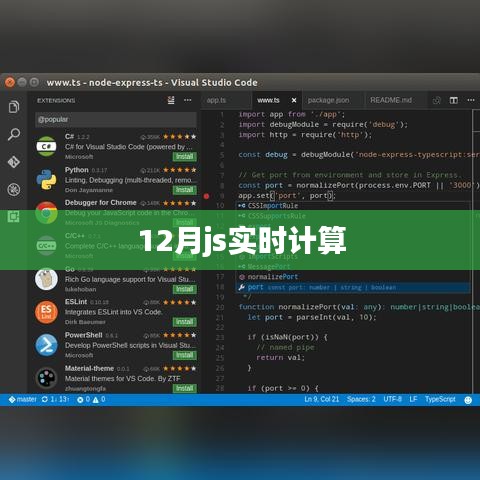
Task: Select the highlighted port suggestion
Action: 353,287
